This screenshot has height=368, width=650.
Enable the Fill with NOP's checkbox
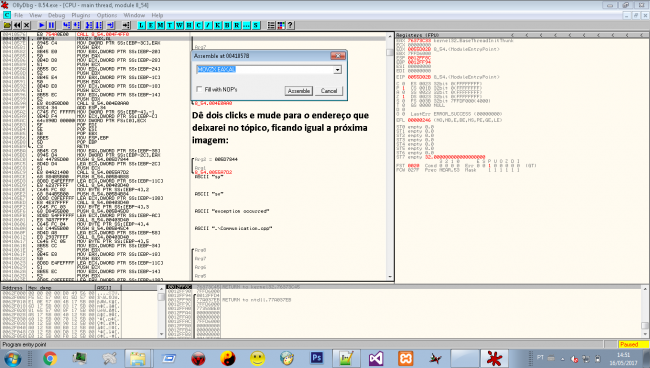(199, 89)
